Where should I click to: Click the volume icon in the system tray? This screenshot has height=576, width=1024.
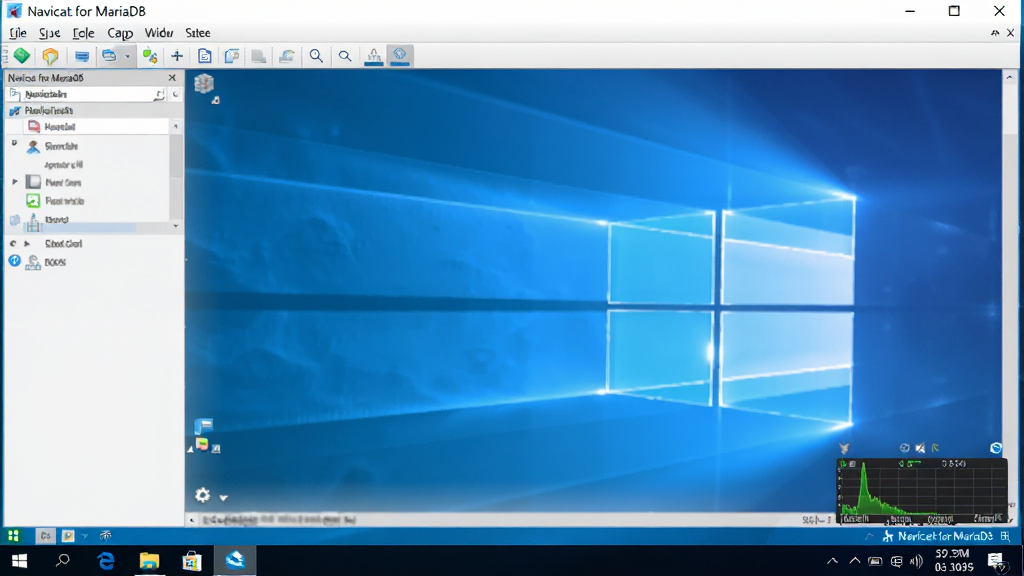pos(916,561)
